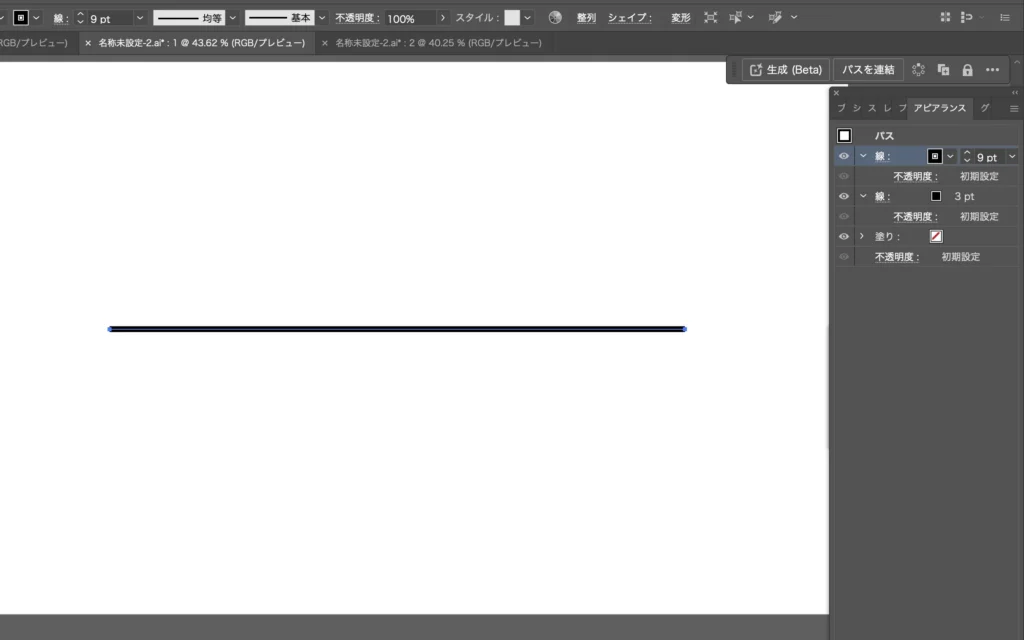
Task: Open more options (three dots) in taskbar
Action: tap(992, 70)
